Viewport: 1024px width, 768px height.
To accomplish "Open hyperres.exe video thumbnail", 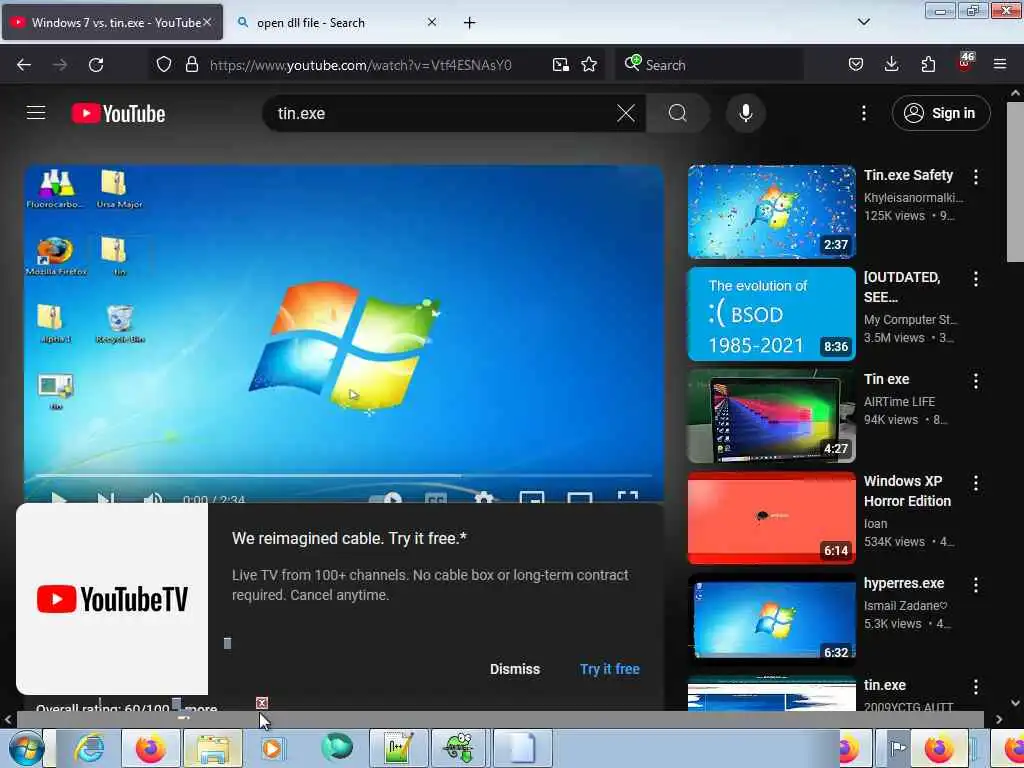I will (x=771, y=620).
